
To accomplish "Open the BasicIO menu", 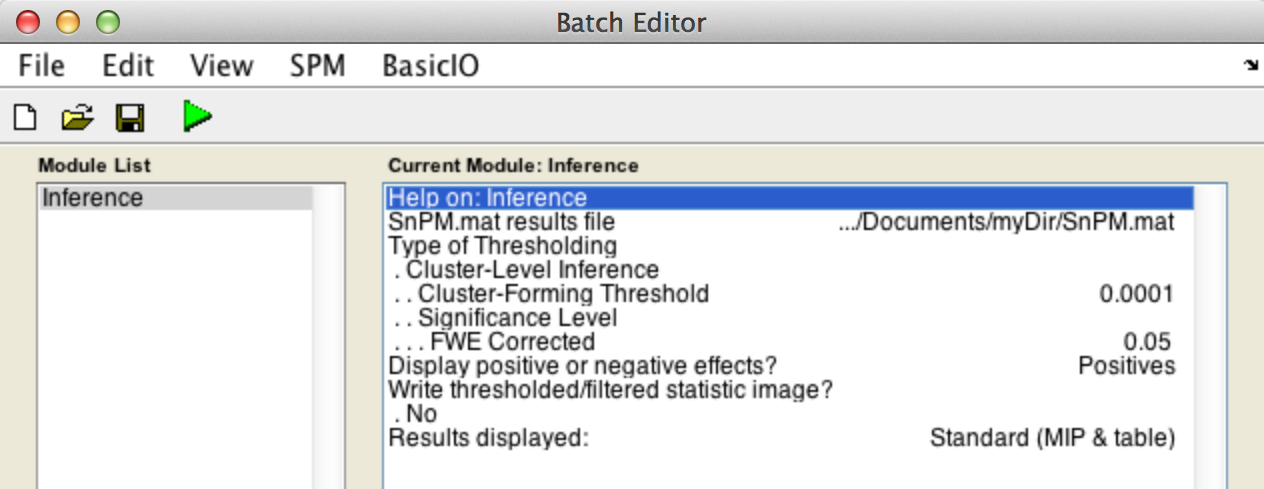I will pos(430,66).
